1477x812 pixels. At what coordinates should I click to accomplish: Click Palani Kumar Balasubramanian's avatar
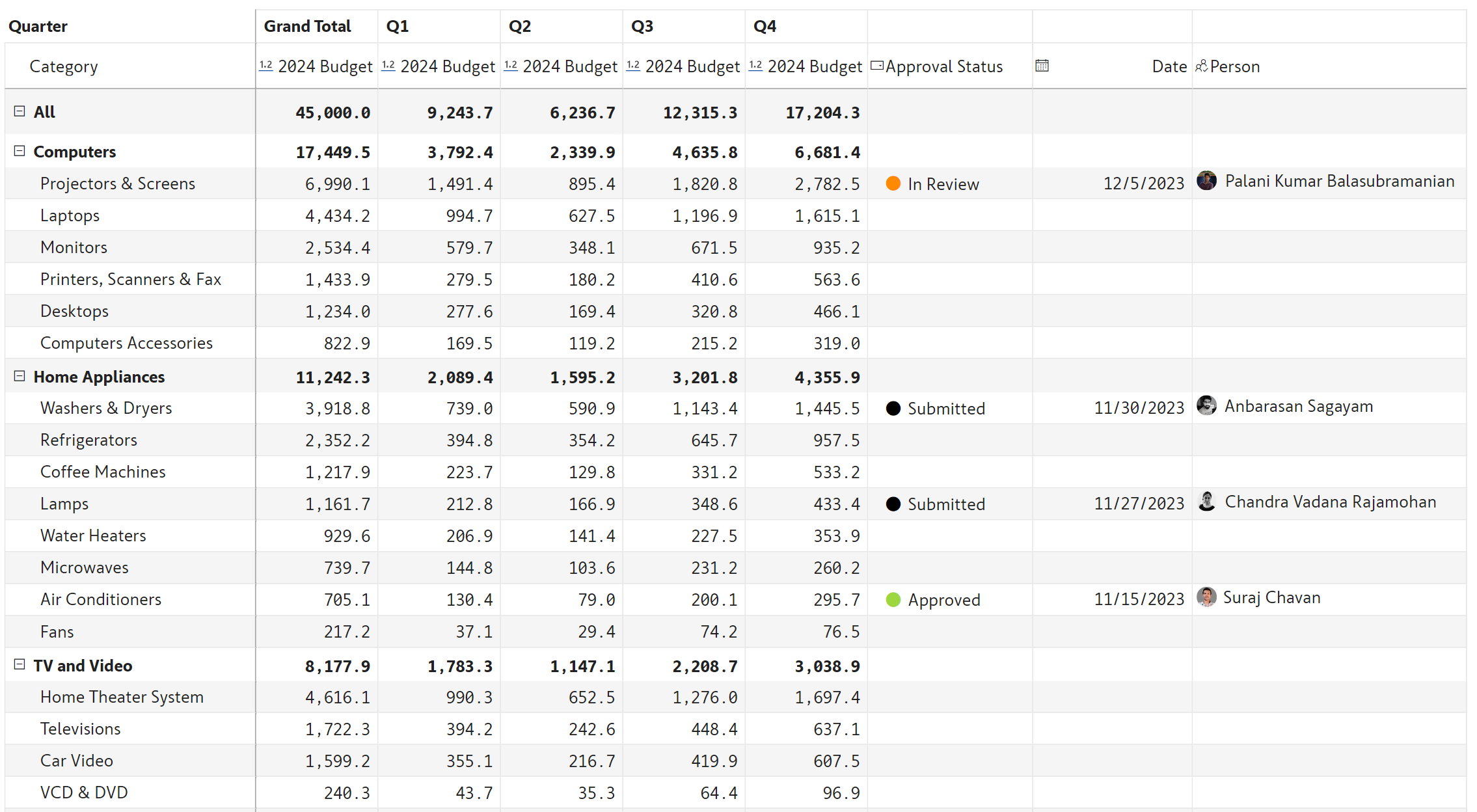[x=1206, y=180]
